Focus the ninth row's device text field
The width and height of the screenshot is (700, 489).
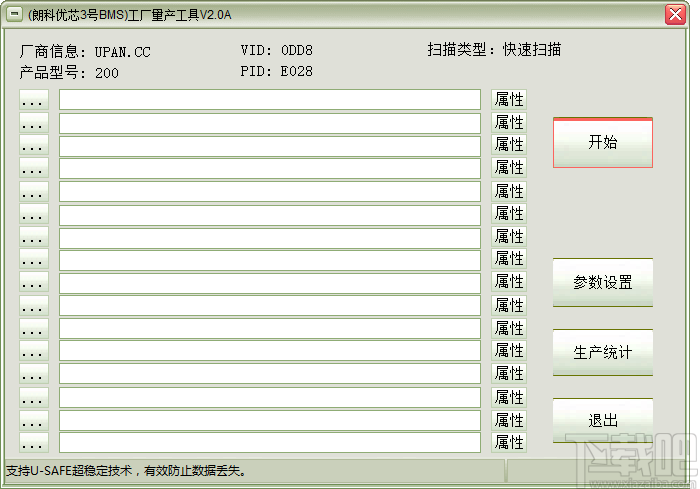[x=270, y=283]
